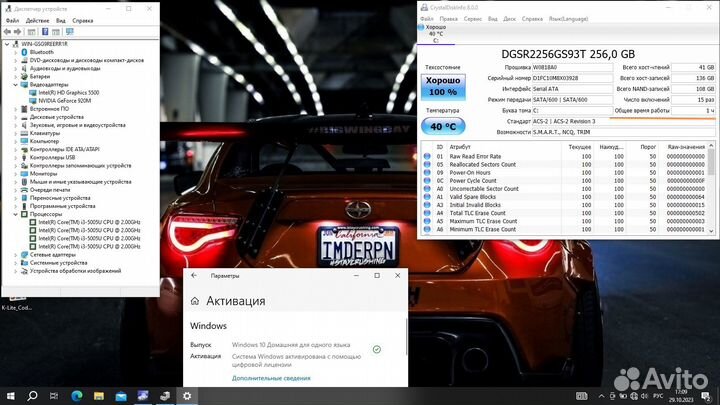Screen dimensions: 720x405
Task: Expand the DVD-дисководы category
Action: [16, 61]
